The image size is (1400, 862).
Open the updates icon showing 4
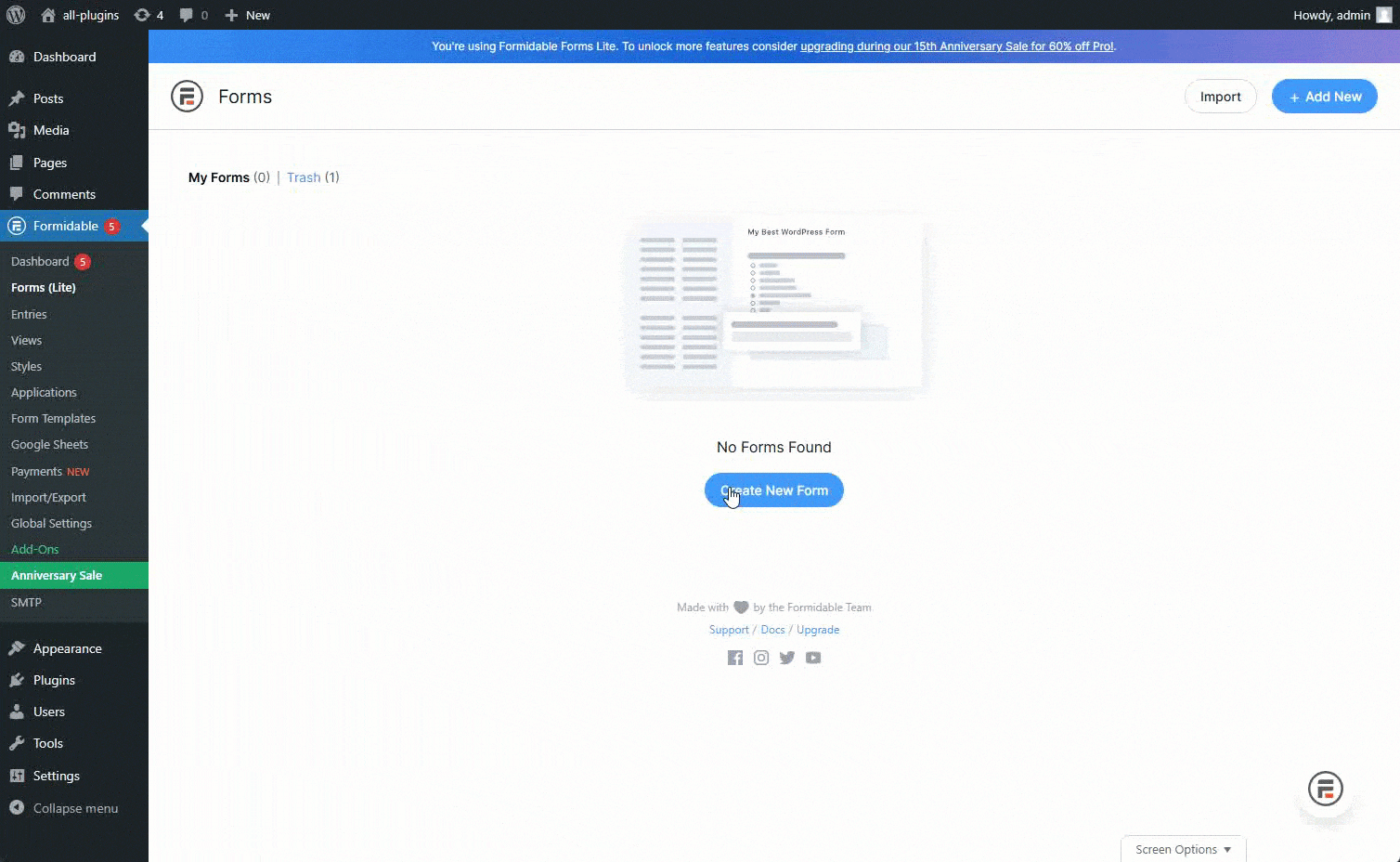149,15
